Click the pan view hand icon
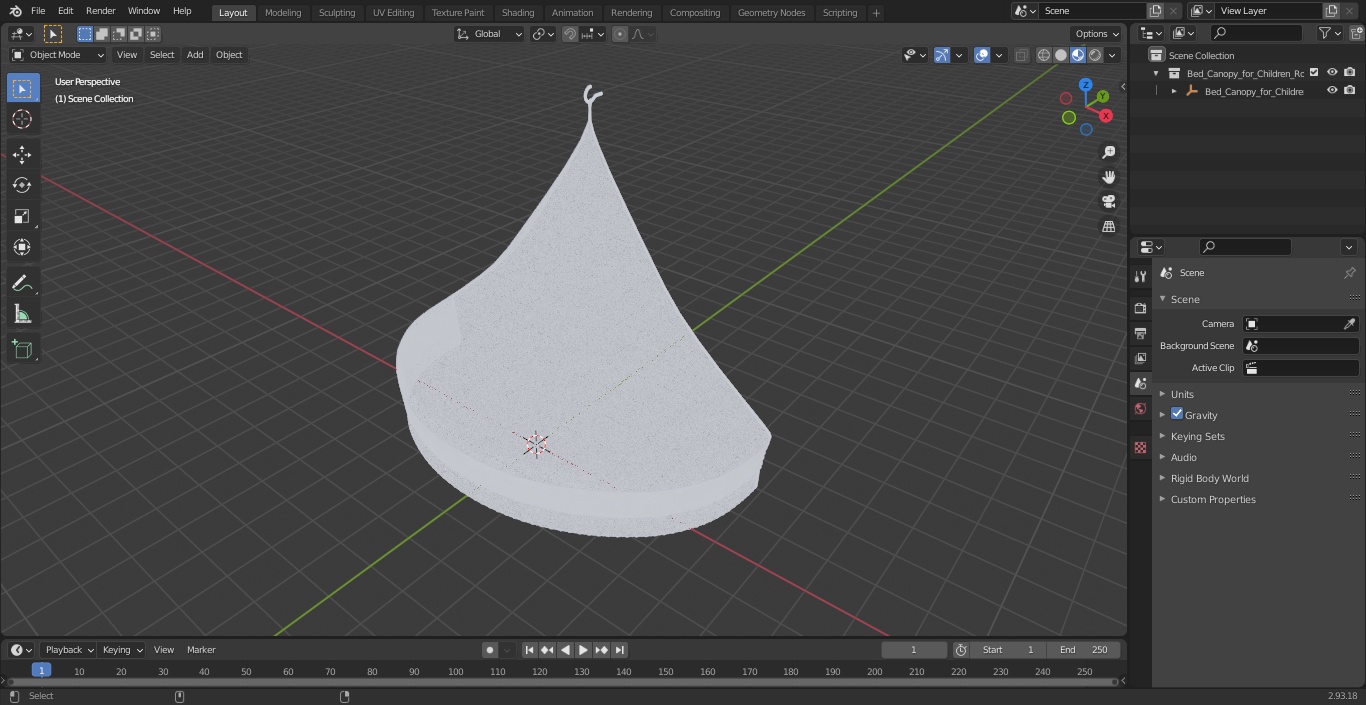This screenshot has height=705, width=1366. pyautogui.click(x=1108, y=177)
